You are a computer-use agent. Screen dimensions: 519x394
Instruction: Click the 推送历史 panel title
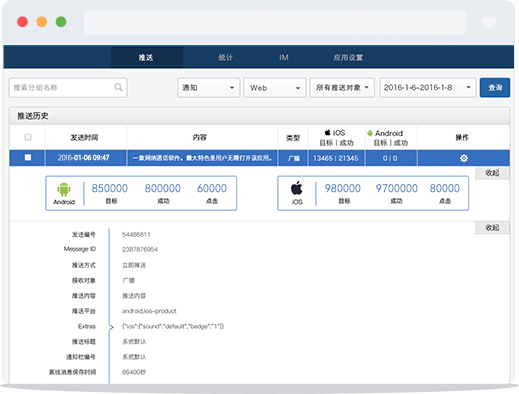click(33, 116)
